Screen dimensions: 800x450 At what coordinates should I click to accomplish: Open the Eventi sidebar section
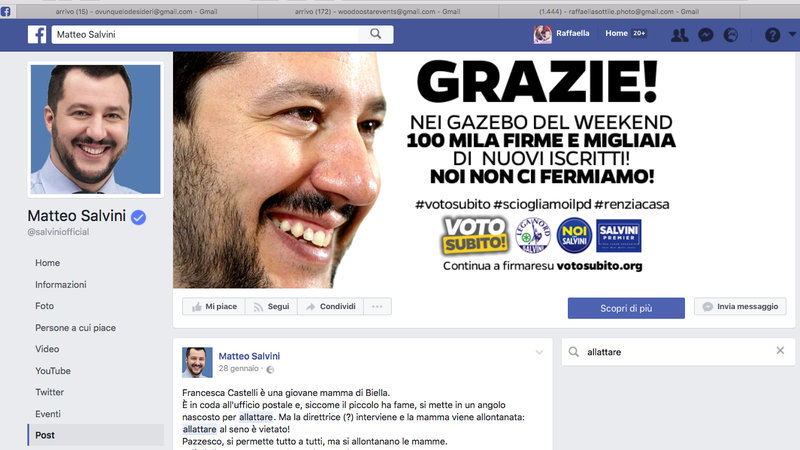point(48,414)
